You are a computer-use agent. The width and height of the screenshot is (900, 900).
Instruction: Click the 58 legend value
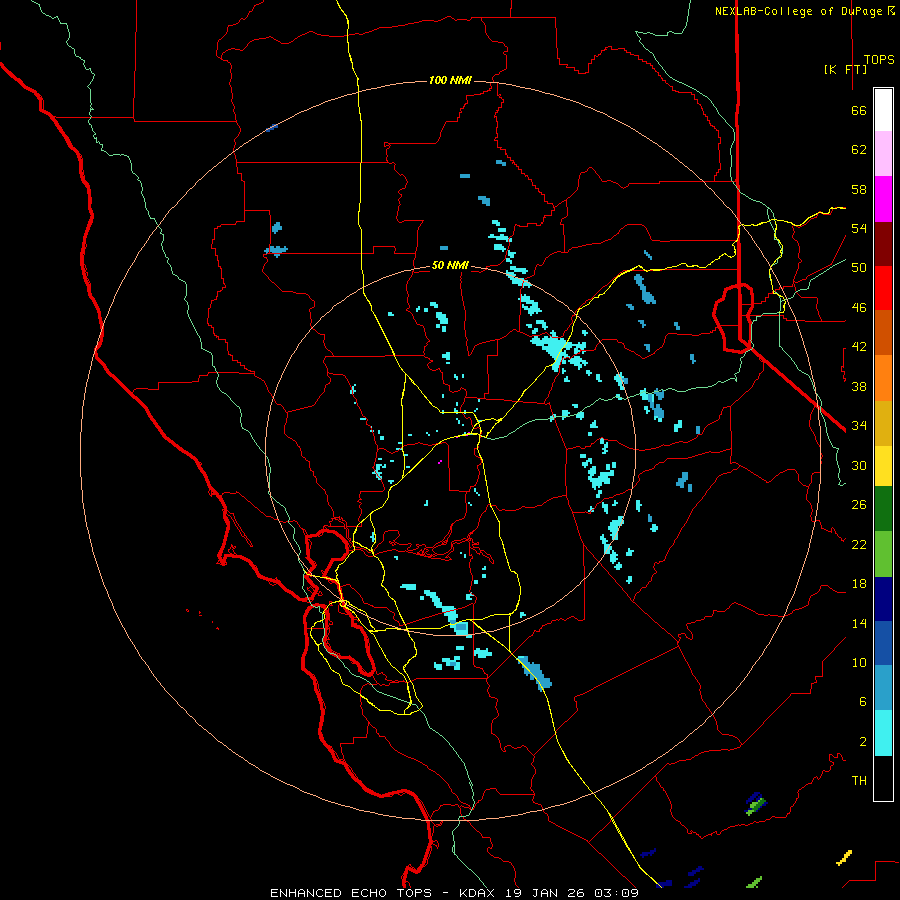click(859, 189)
